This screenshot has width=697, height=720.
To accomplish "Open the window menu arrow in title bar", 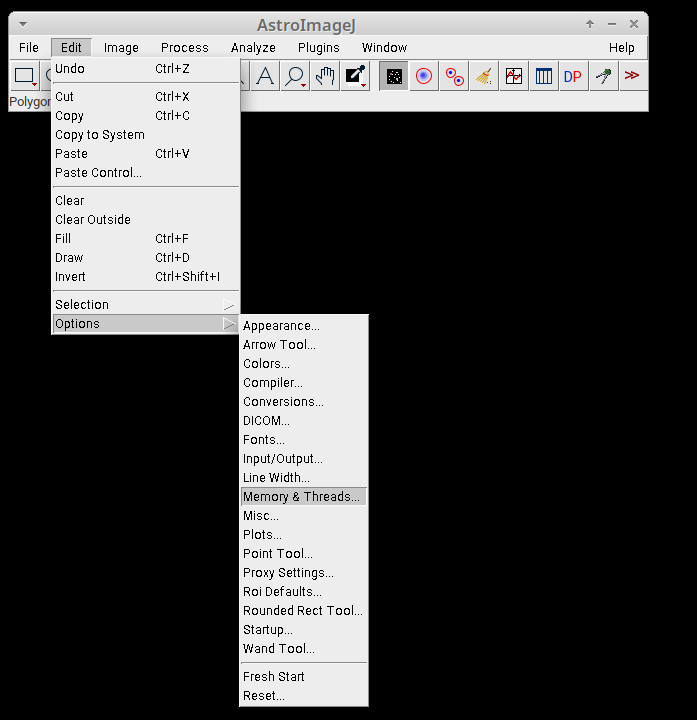I will (x=23, y=24).
